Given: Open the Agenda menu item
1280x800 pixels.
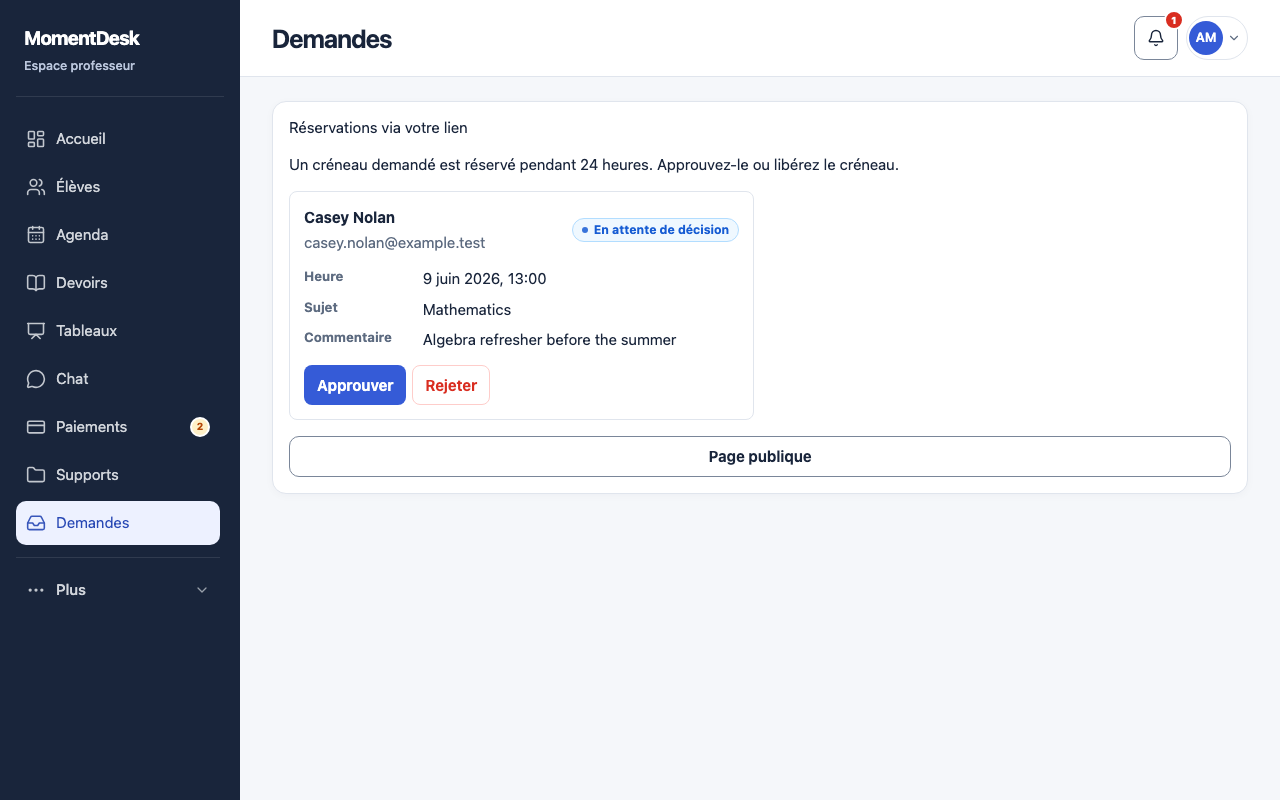Looking at the screenshot, I should click(x=118, y=235).
